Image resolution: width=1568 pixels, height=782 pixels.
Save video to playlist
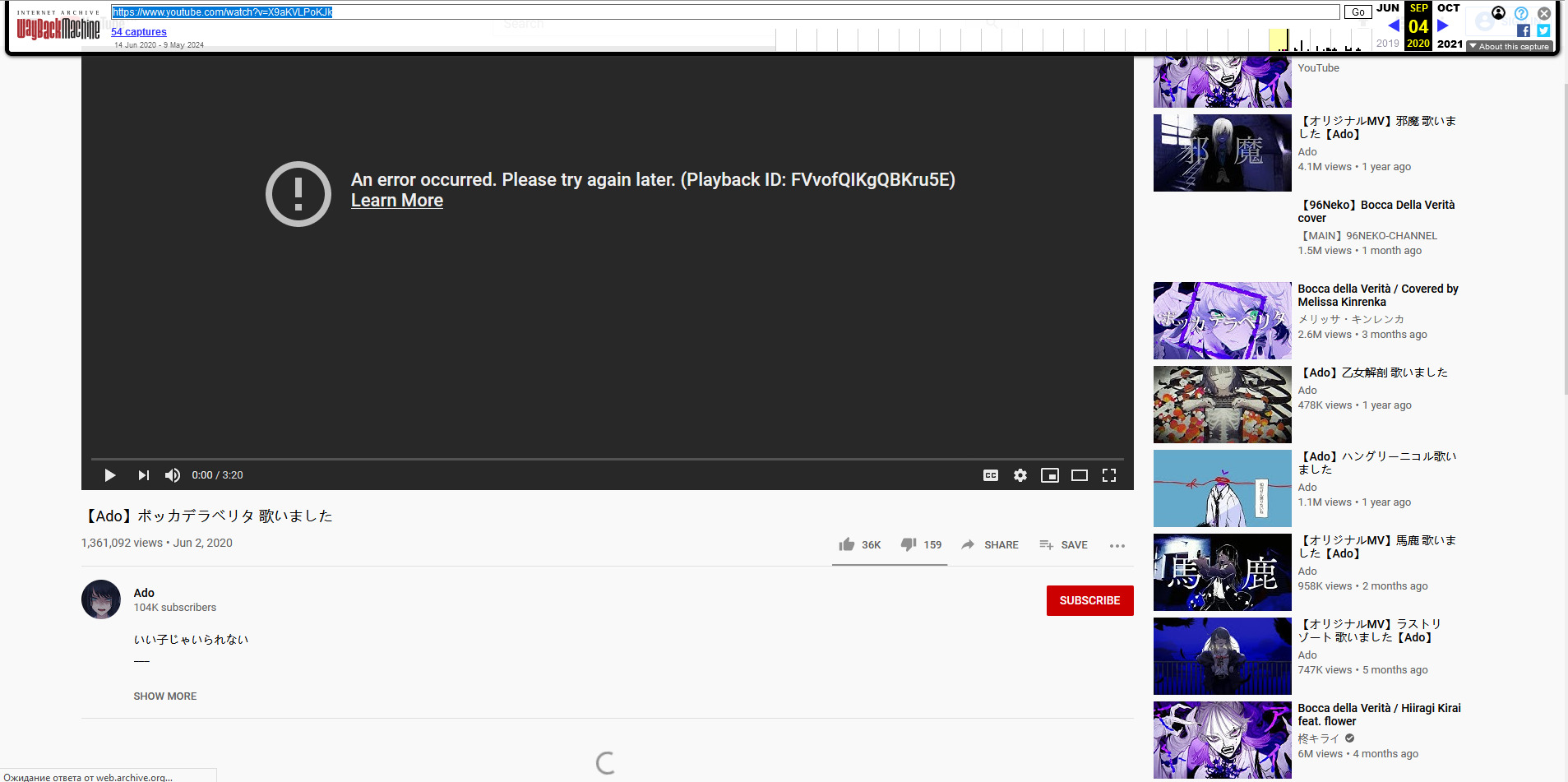[x=1063, y=544]
